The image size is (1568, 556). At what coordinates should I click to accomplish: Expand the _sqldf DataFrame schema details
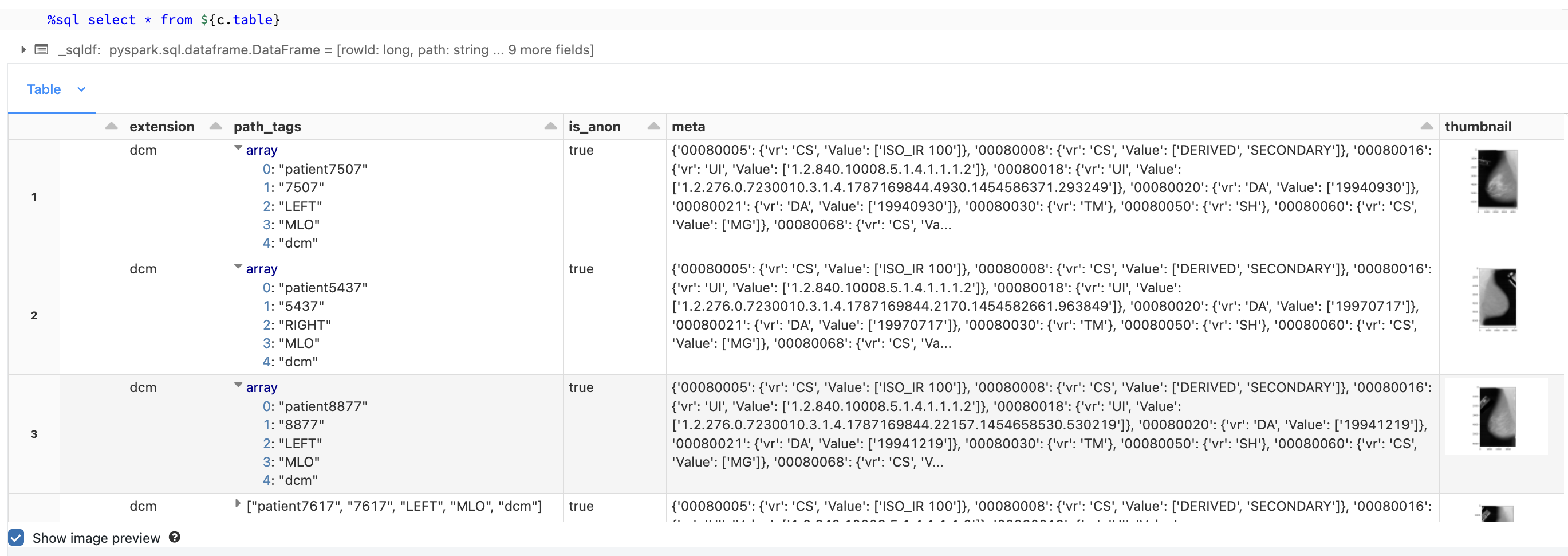tap(23, 49)
